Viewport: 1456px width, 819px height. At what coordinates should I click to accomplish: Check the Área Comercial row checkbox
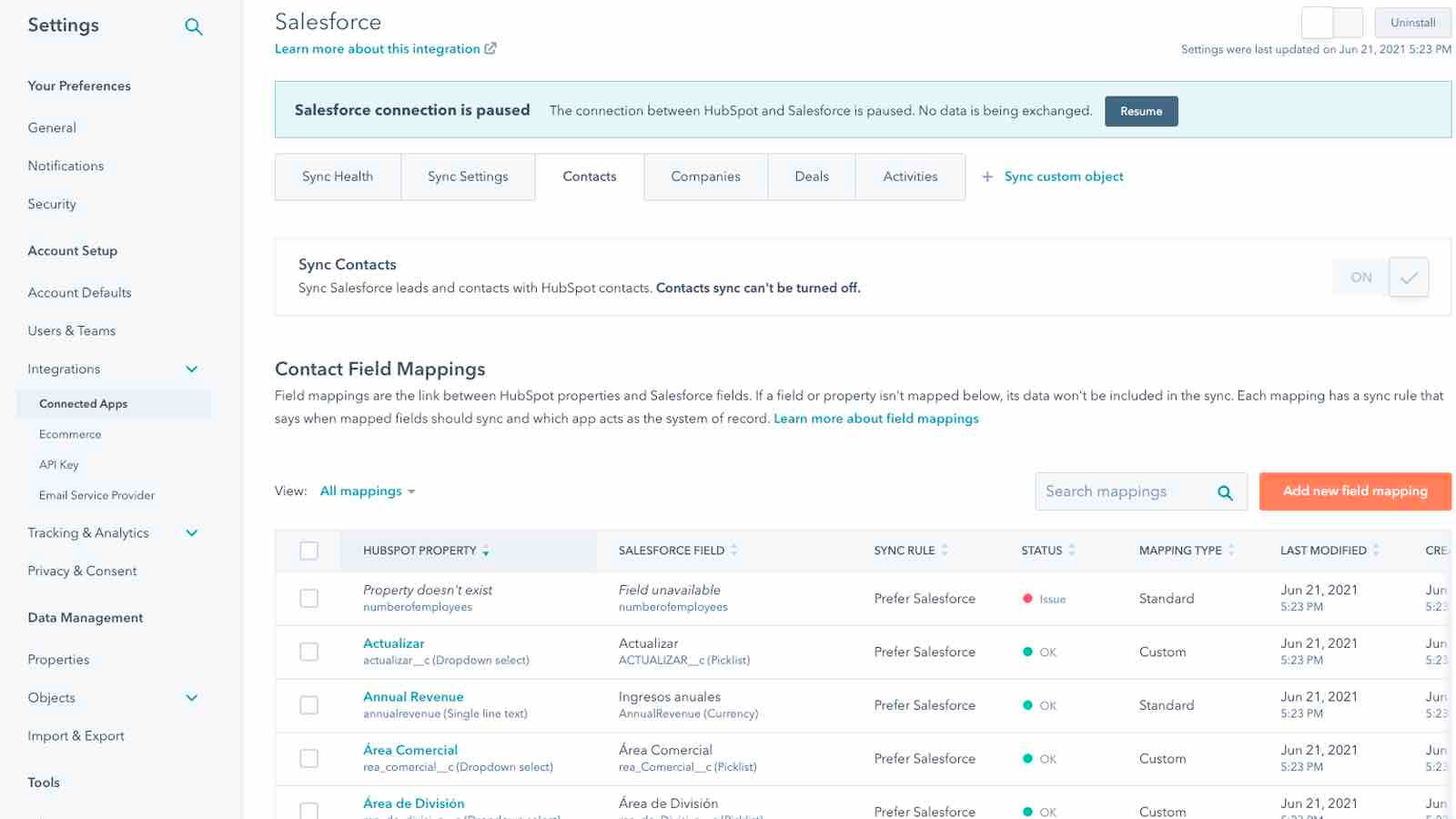309,758
